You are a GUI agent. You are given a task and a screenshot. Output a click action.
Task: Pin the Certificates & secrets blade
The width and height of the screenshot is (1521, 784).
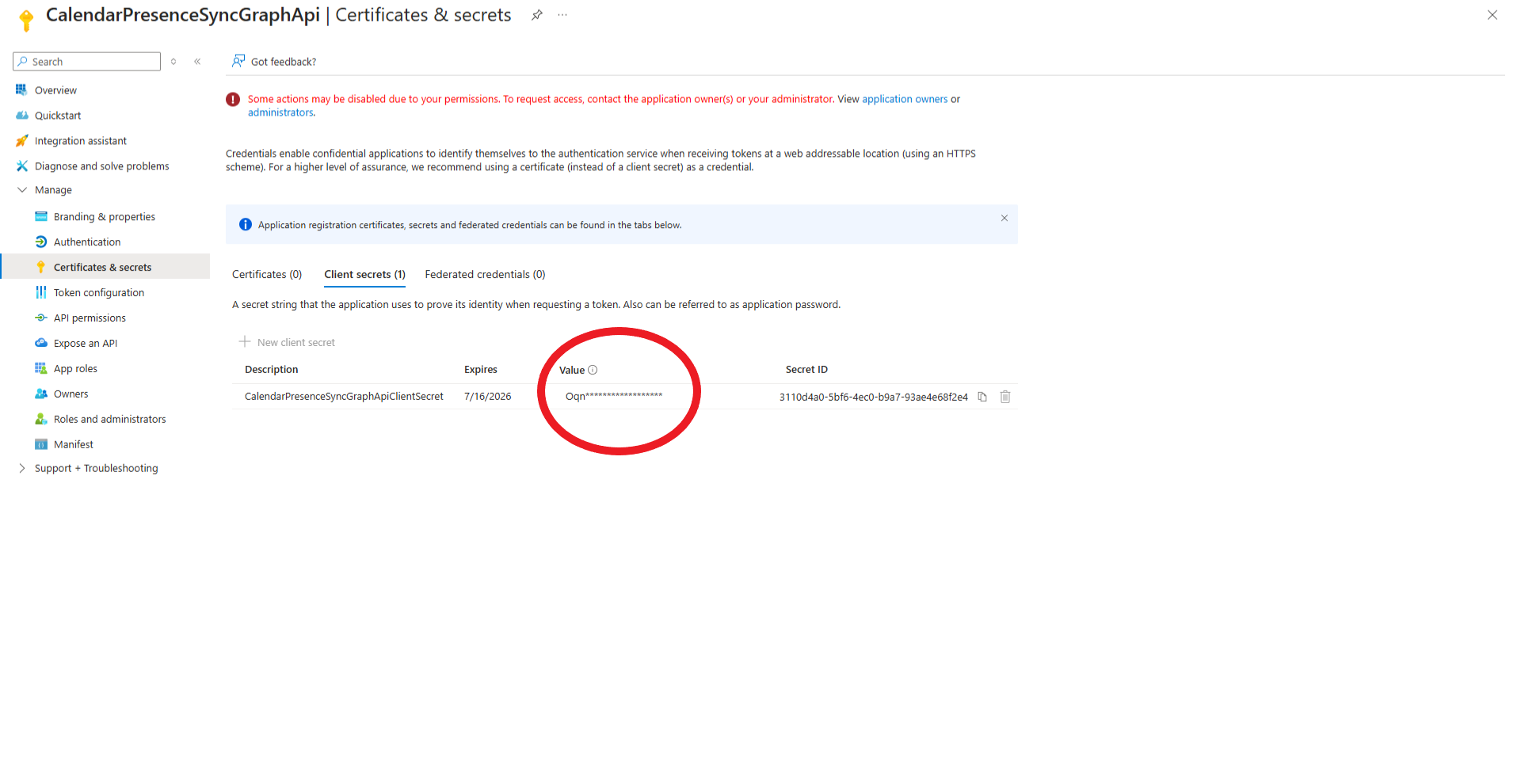click(537, 15)
